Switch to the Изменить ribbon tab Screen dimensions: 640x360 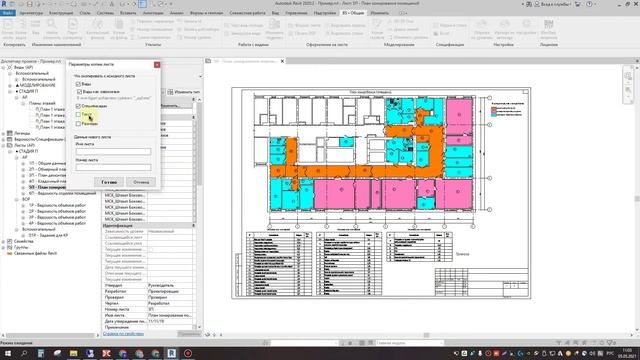(x=380, y=13)
